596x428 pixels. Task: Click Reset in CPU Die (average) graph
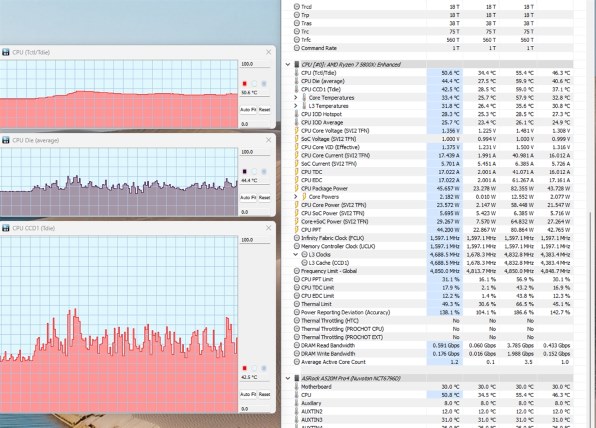tap(265, 198)
